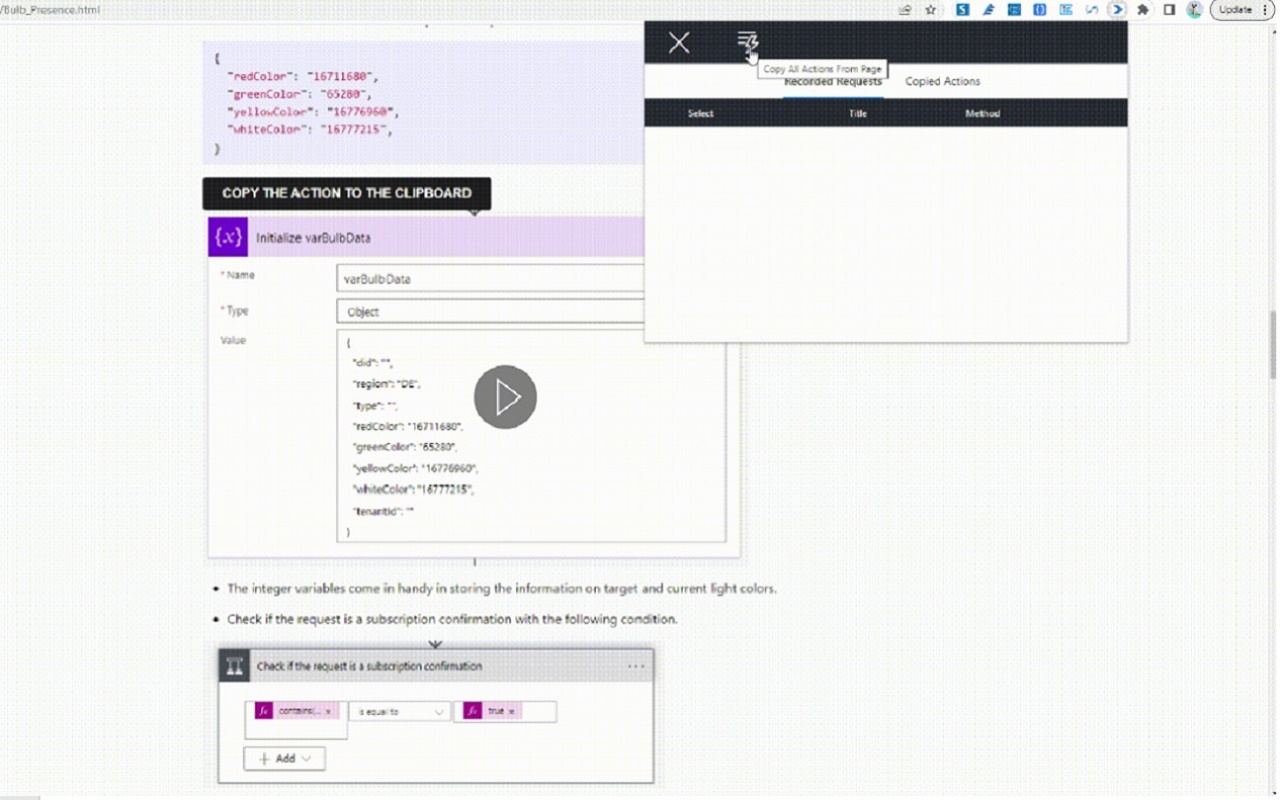Click the condition block icon beside subscription confirmation title
Image resolution: width=1280 pixels, height=800 pixels.
235,666
